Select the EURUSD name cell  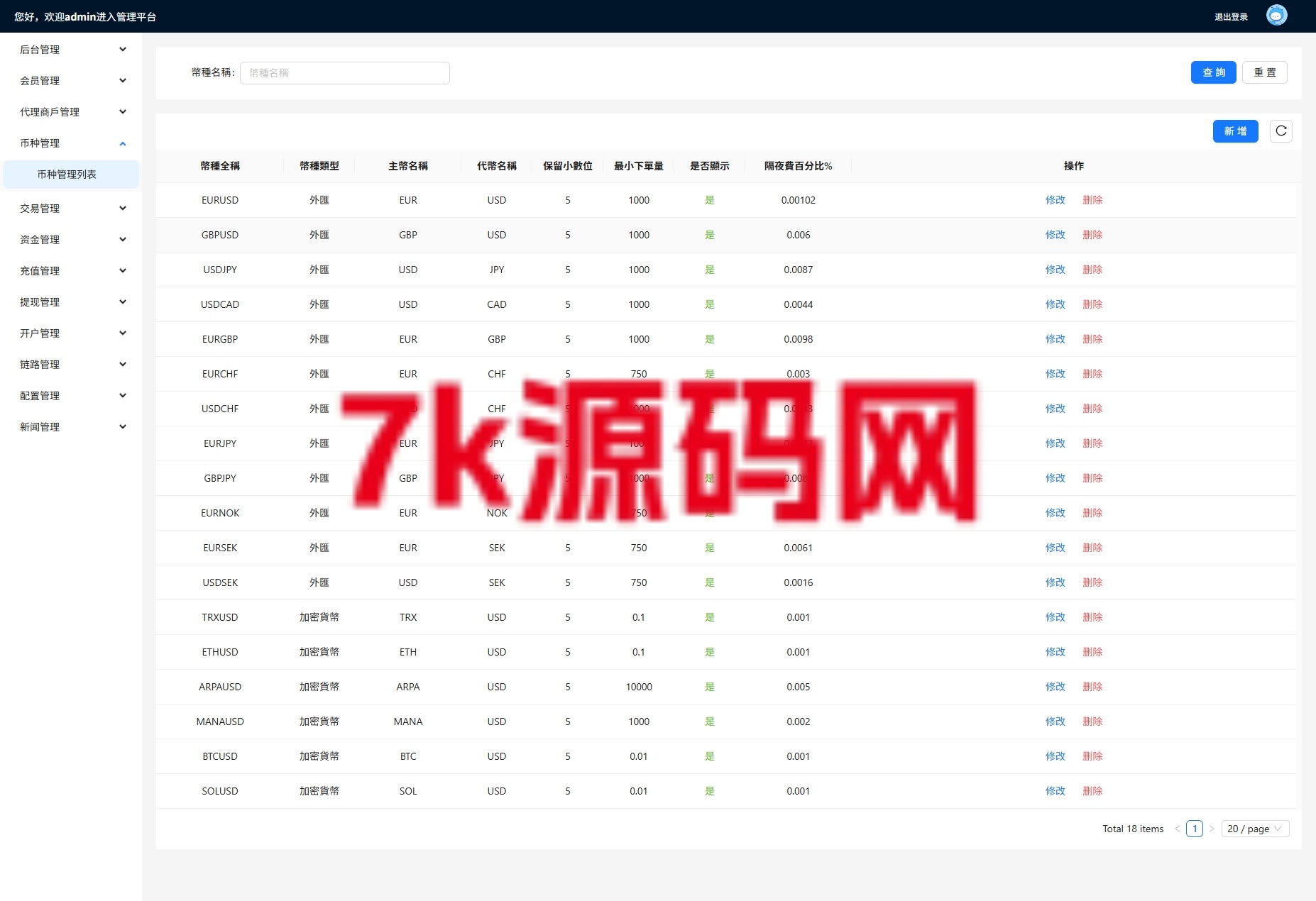tap(220, 200)
